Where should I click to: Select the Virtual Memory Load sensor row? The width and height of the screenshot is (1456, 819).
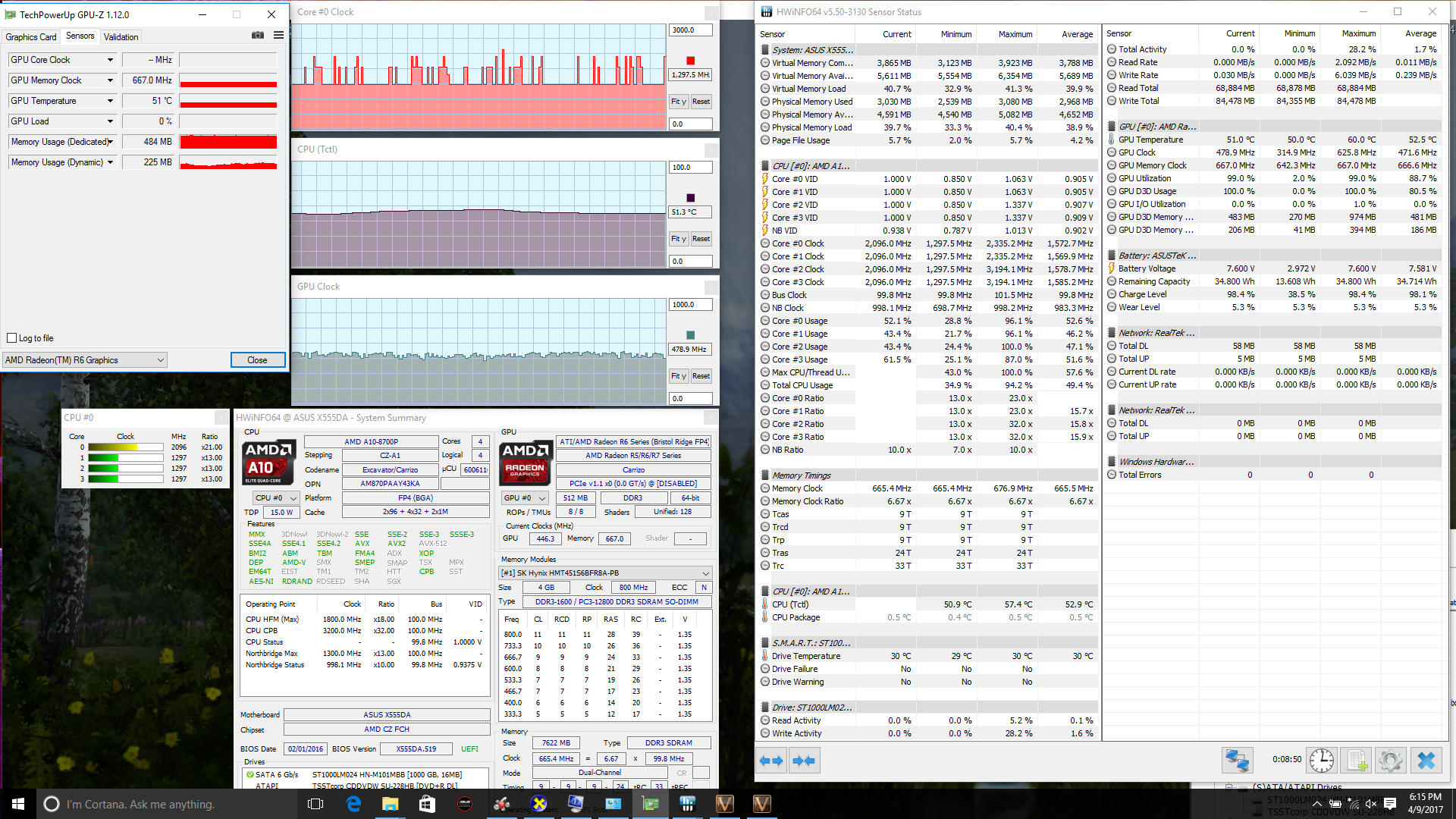[x=928, y=89]
